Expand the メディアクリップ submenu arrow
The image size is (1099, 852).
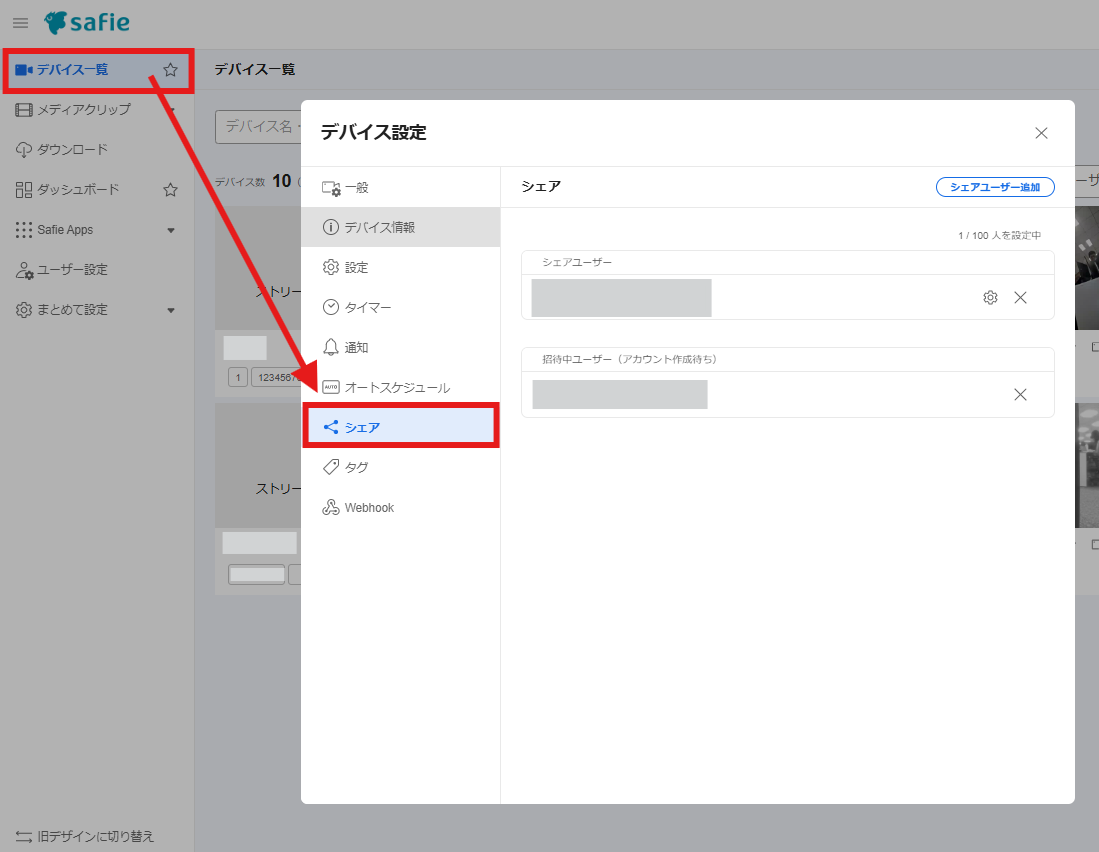pyautogui.click(x=172, y=110)
